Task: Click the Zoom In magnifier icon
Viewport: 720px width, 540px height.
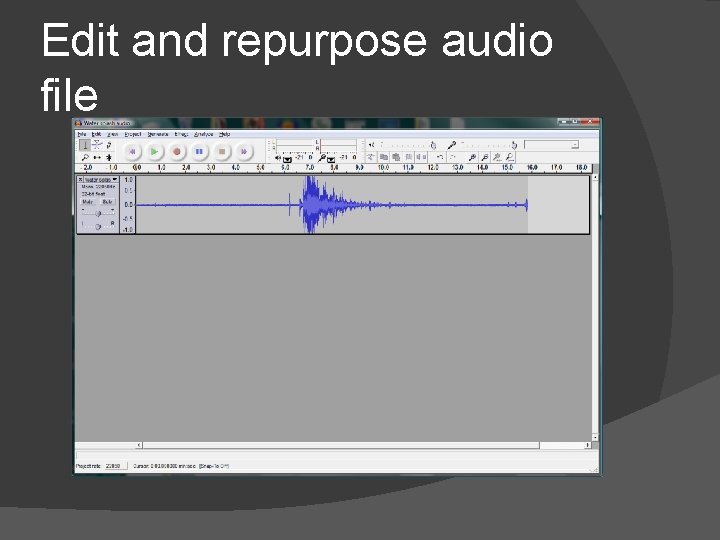Action: click(472, 157)
